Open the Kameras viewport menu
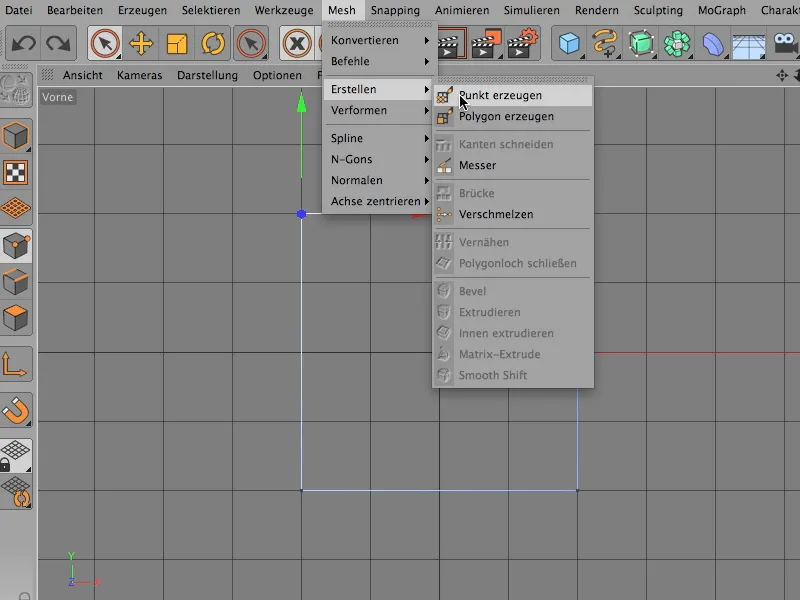This screenshot has width=800, height=600. pyautogui.click(x=139, y=75)
